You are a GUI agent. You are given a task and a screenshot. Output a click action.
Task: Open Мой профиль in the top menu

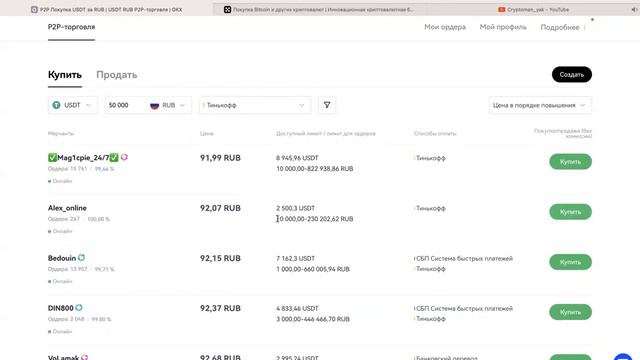click(x=503, y=27)
